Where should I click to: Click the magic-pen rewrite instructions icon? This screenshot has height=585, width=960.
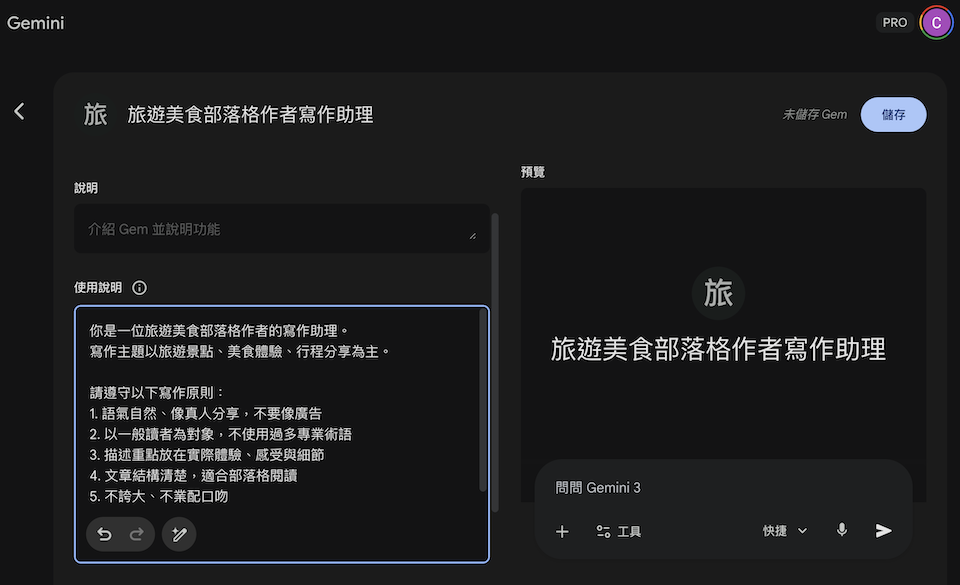pos(179,534)
